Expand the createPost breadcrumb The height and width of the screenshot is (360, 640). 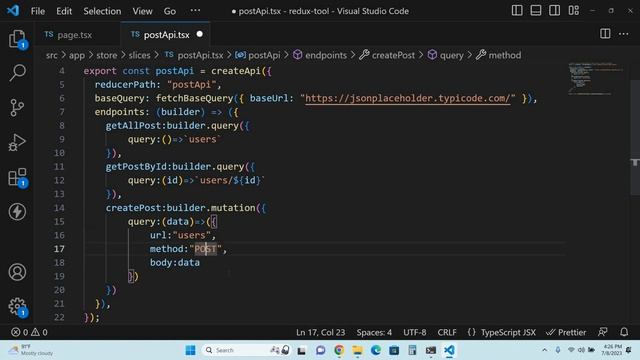(387, 55)
